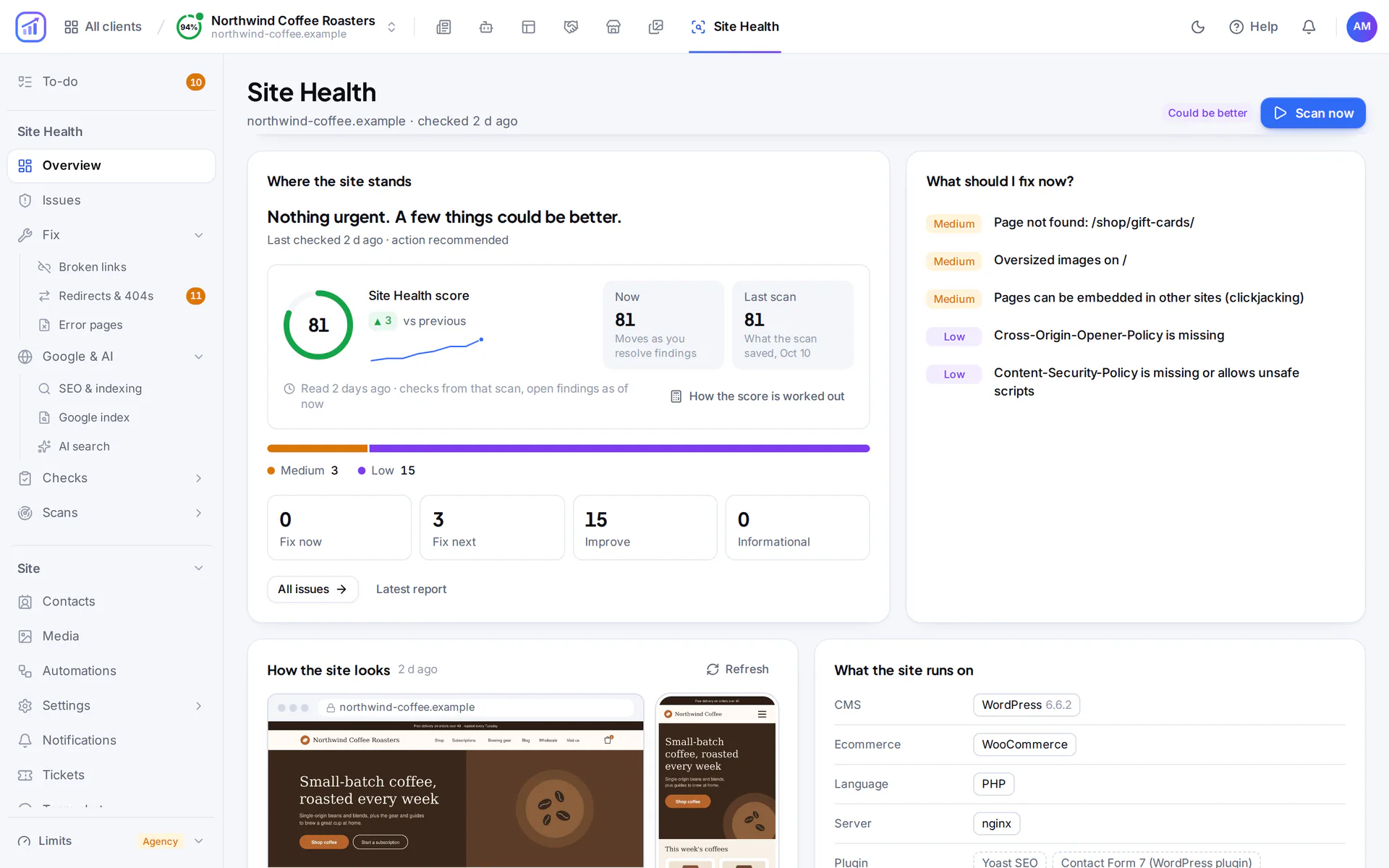Open notifications bell in the header
This screenshot has height=868, width=1389.
[1309, 27]
